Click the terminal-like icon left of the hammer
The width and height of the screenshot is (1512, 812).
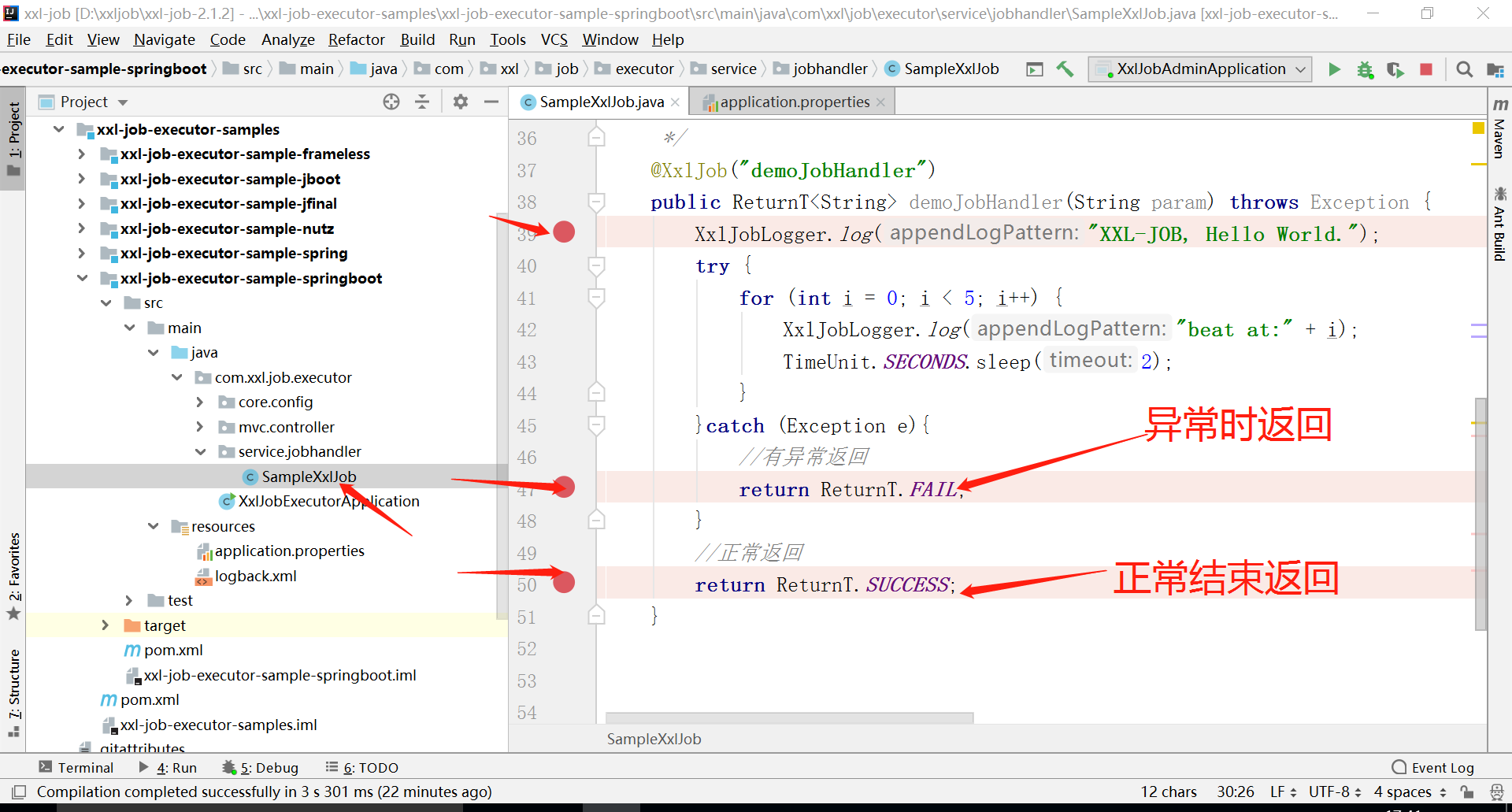1035,69
